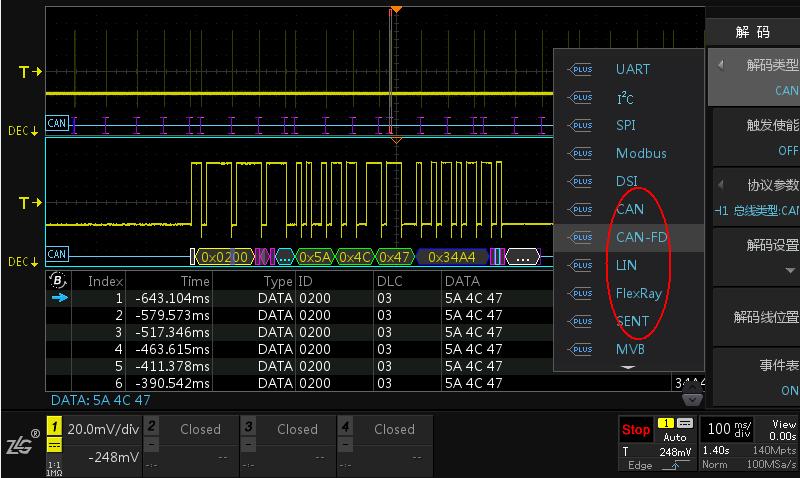The height and width of the screenshot is (478, 800).
Task: Click the B bookmark icon in table header
Action: 58,281
